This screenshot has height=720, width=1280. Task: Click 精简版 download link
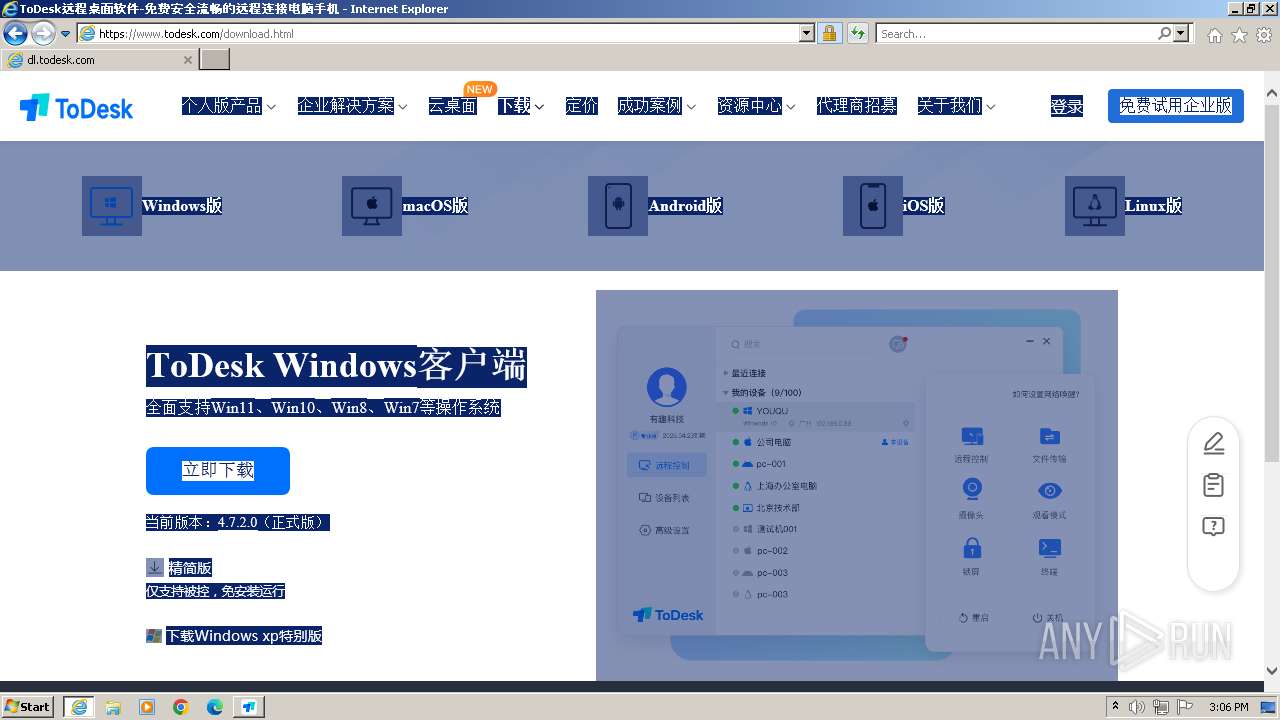point(190,567)
